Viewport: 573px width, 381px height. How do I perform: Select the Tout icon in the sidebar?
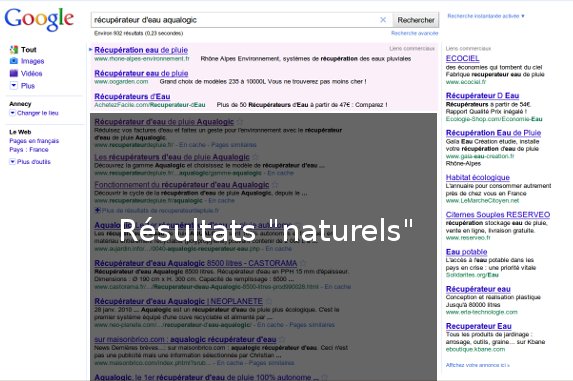14,49
